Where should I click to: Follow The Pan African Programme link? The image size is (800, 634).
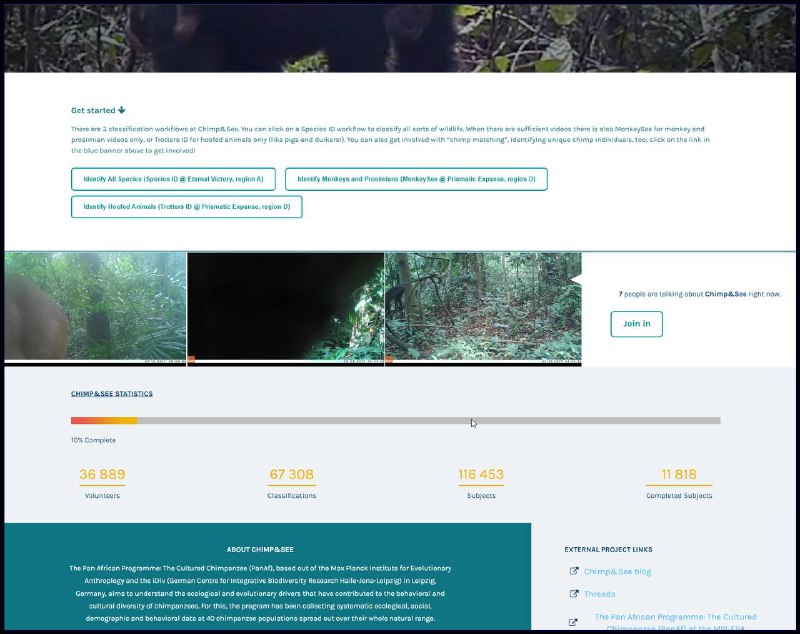tap(676, 622)
